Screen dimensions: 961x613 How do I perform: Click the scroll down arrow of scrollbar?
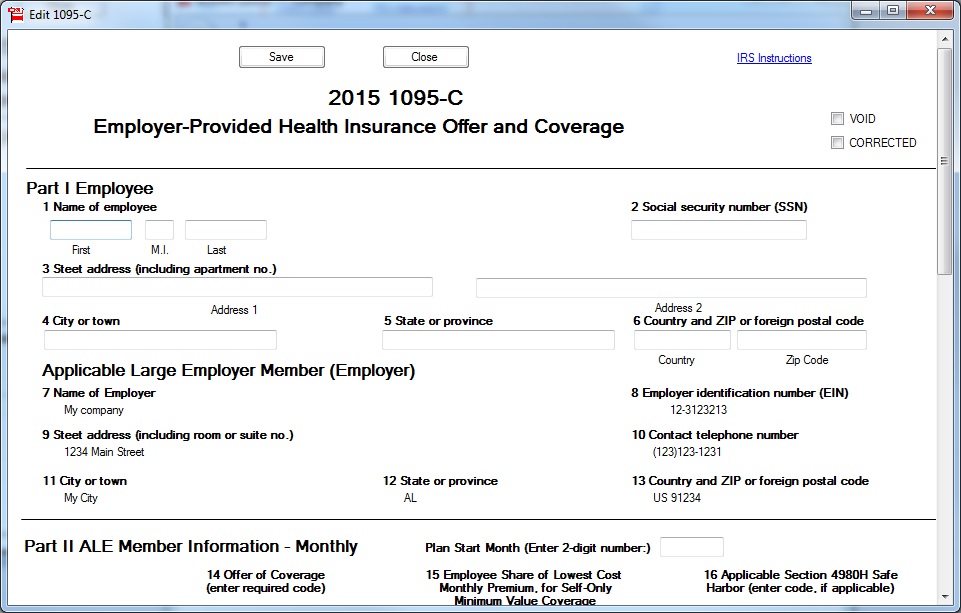point(944,596)
